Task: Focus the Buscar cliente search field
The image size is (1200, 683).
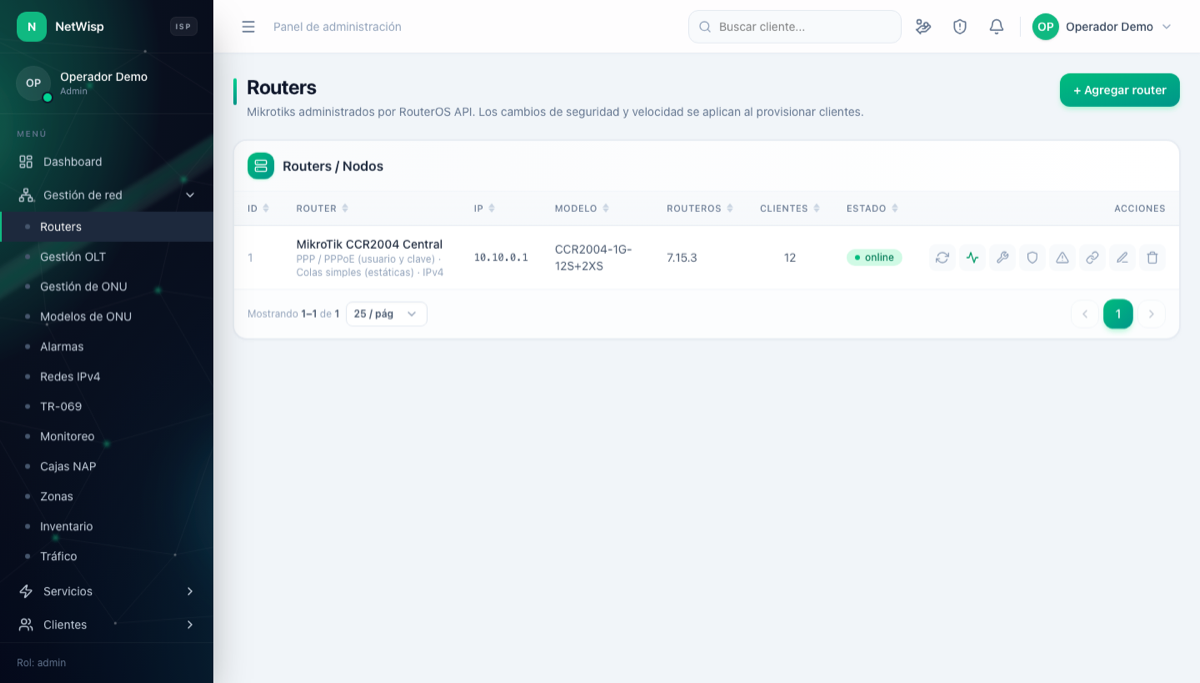Action: pos(795,27)
